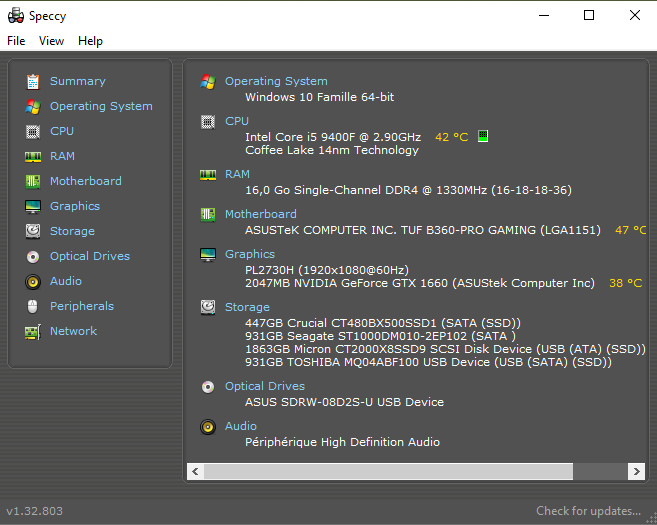The image size is (657, 525).
Task: Open the Motherboard heading in main panel
Action: pos(260,214)
